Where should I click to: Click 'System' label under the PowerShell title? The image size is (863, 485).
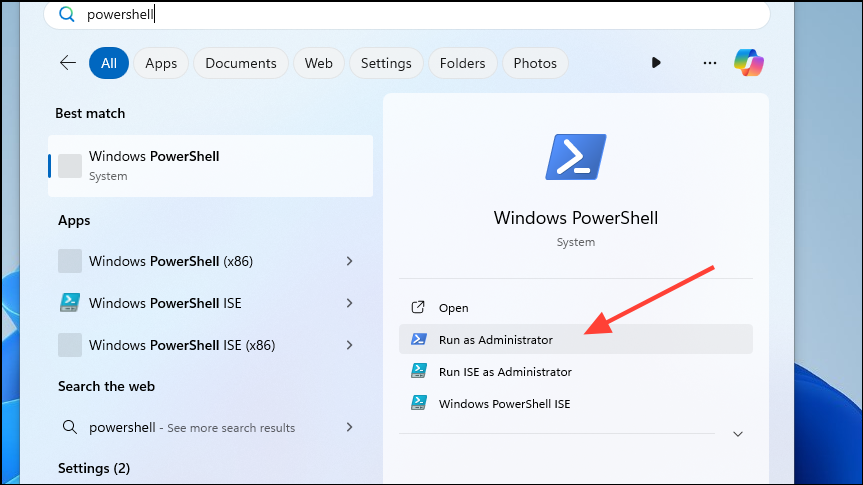[x=576, y=242]
